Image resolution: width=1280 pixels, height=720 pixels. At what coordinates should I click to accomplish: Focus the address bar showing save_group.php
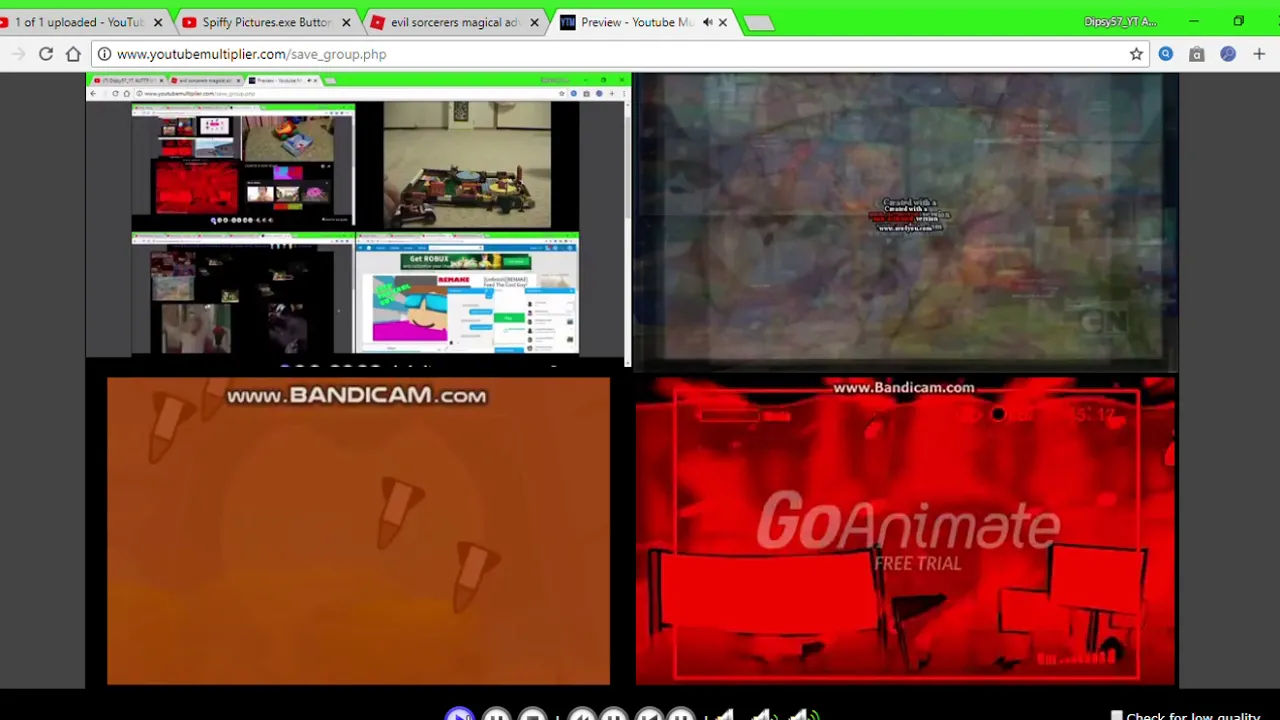click(620, 54)
